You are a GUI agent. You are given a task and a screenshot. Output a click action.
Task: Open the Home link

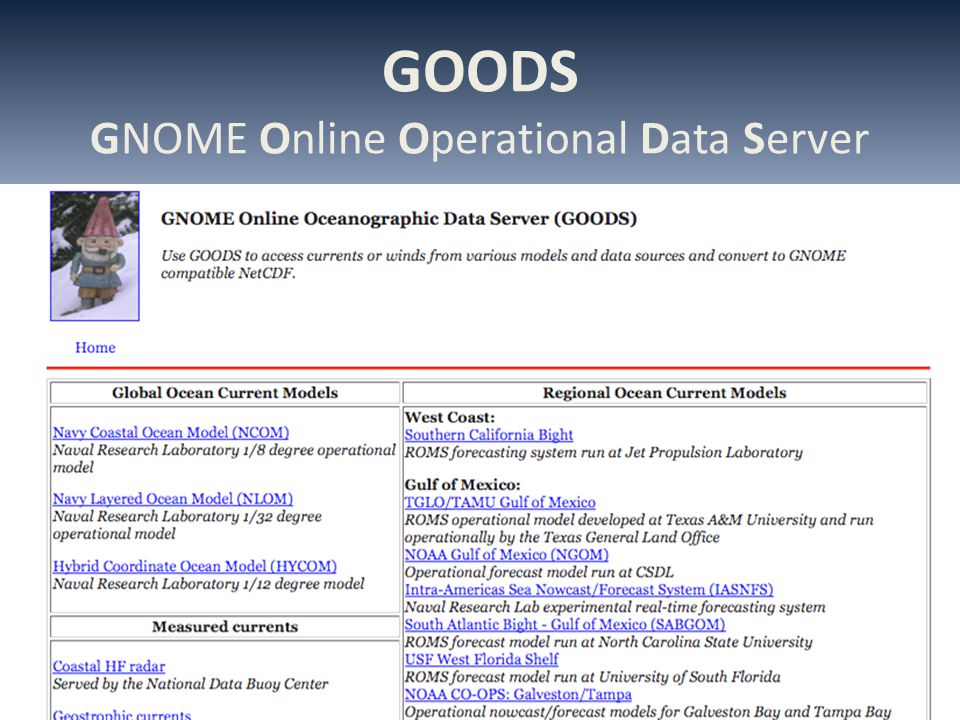[95, 347]
